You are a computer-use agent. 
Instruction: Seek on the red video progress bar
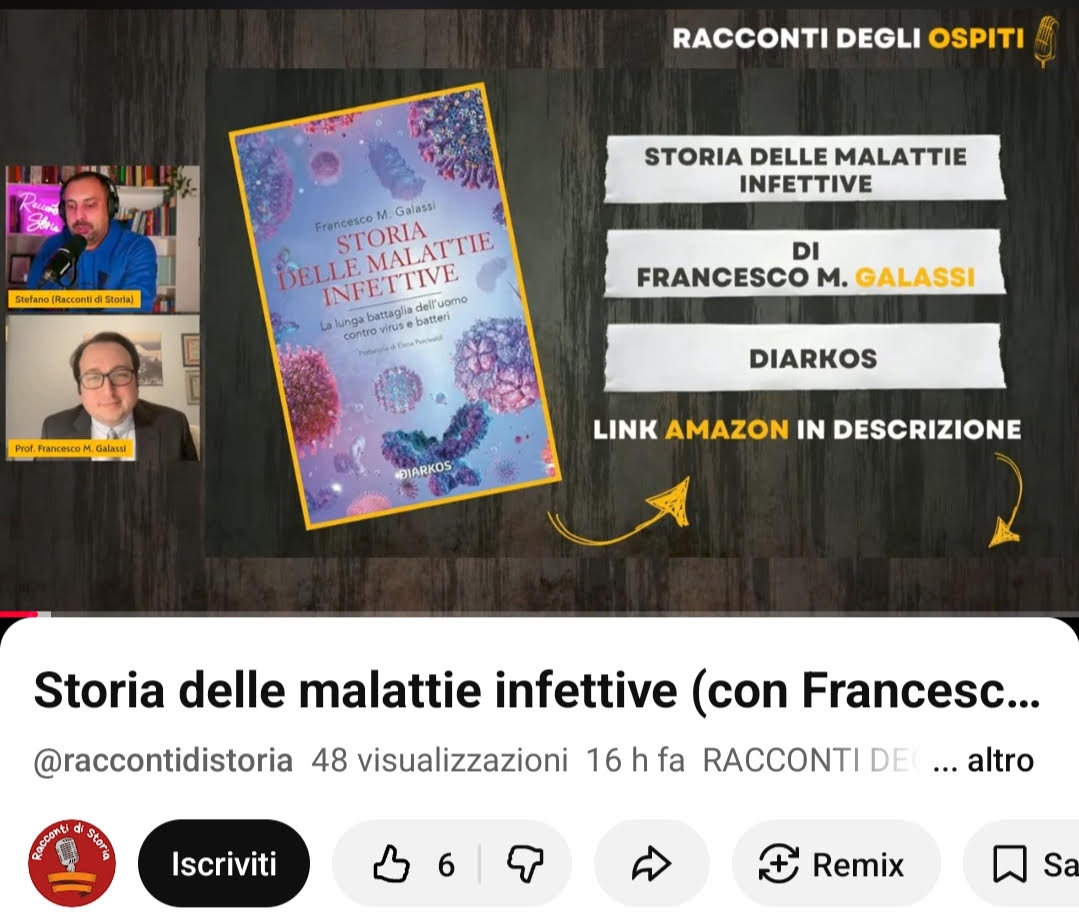(x=540, y=614)
